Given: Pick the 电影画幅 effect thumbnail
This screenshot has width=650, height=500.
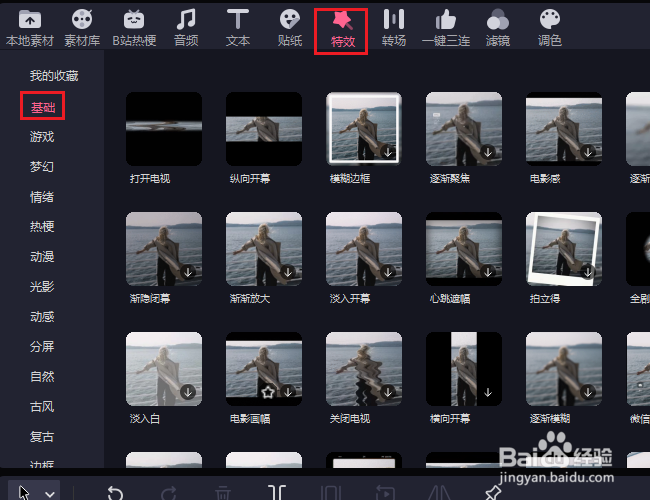Looking at the screenshot, I should pyautogui.click(x=264, y=369).
